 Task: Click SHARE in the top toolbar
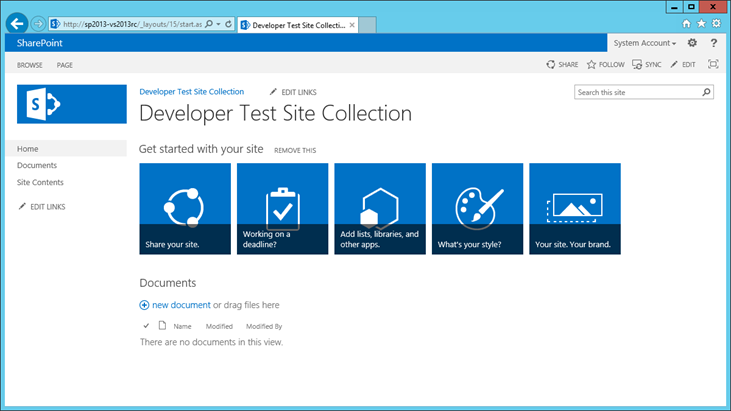562,65
